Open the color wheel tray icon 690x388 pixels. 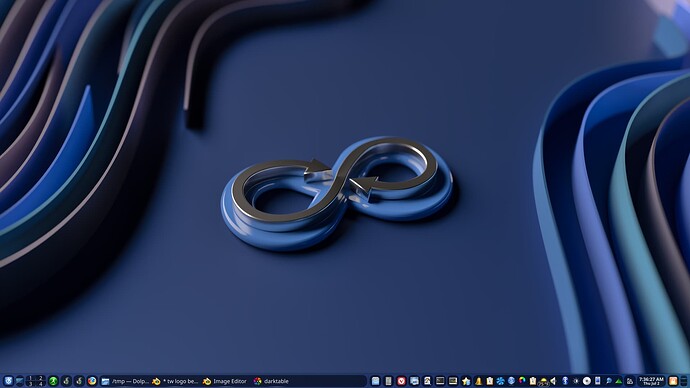pyautogui.click(x=522, y=381)
